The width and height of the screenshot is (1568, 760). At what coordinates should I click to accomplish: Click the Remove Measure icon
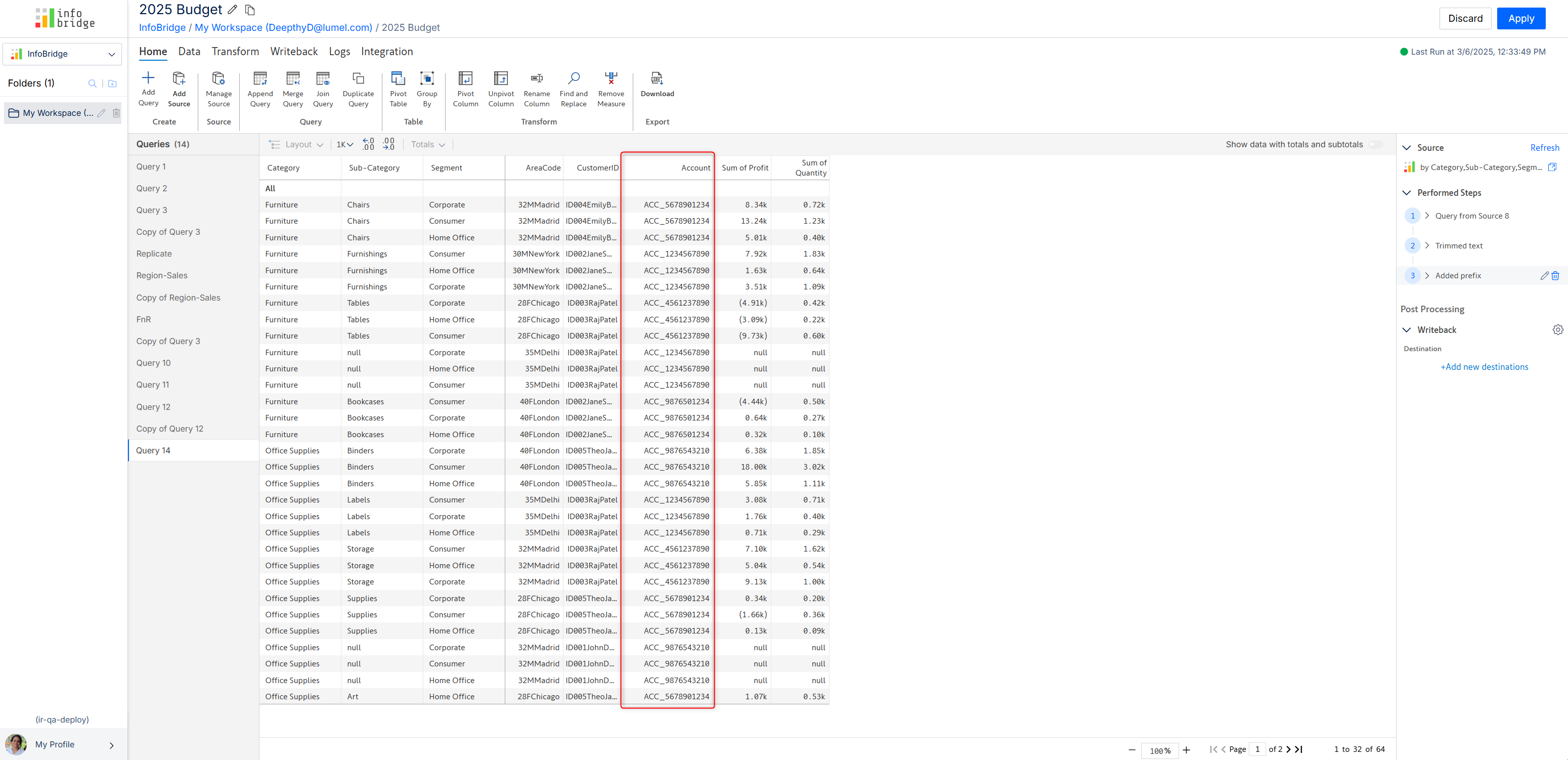611,78
